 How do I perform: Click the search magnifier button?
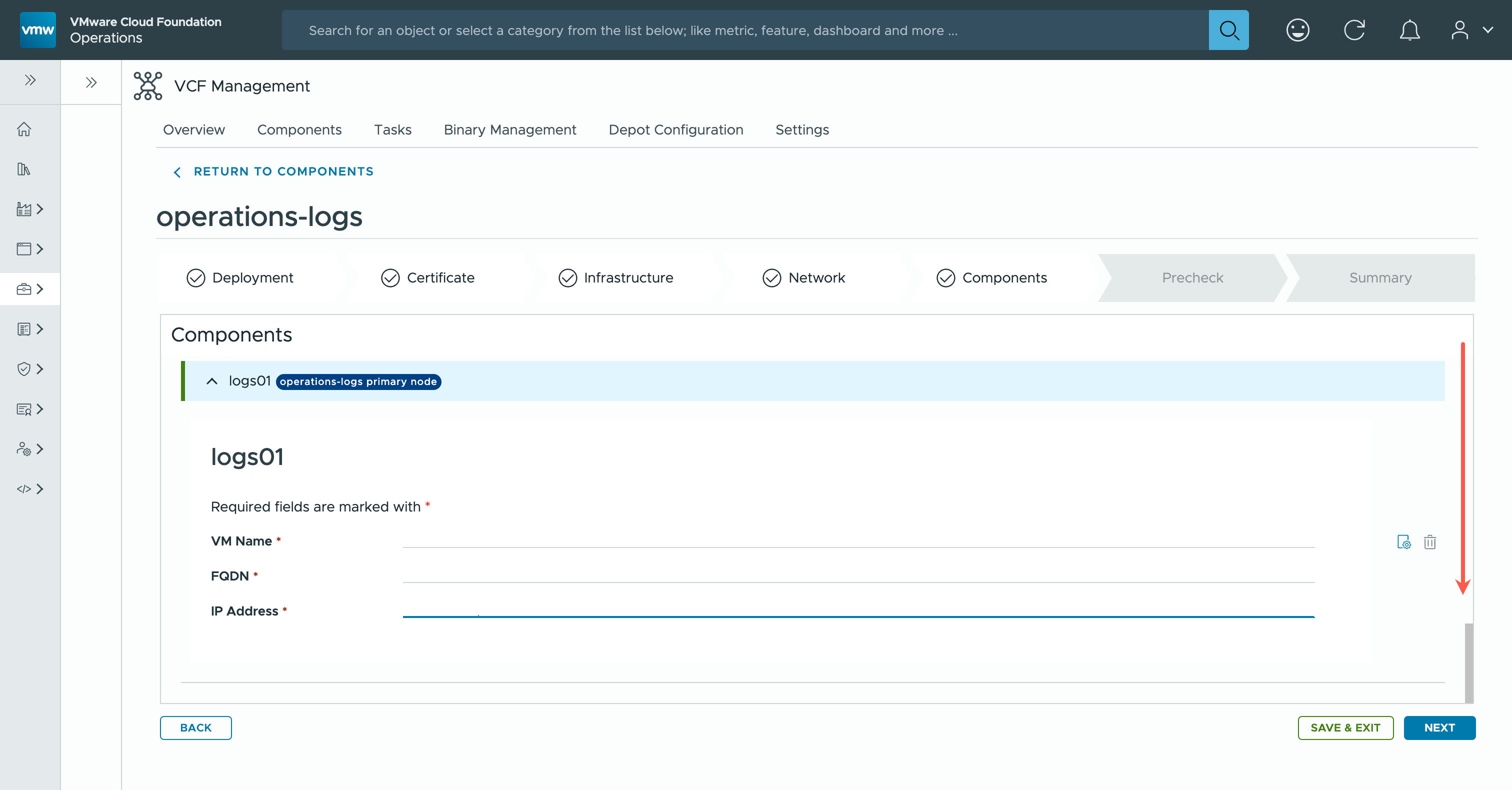(x=1228, y=30)
